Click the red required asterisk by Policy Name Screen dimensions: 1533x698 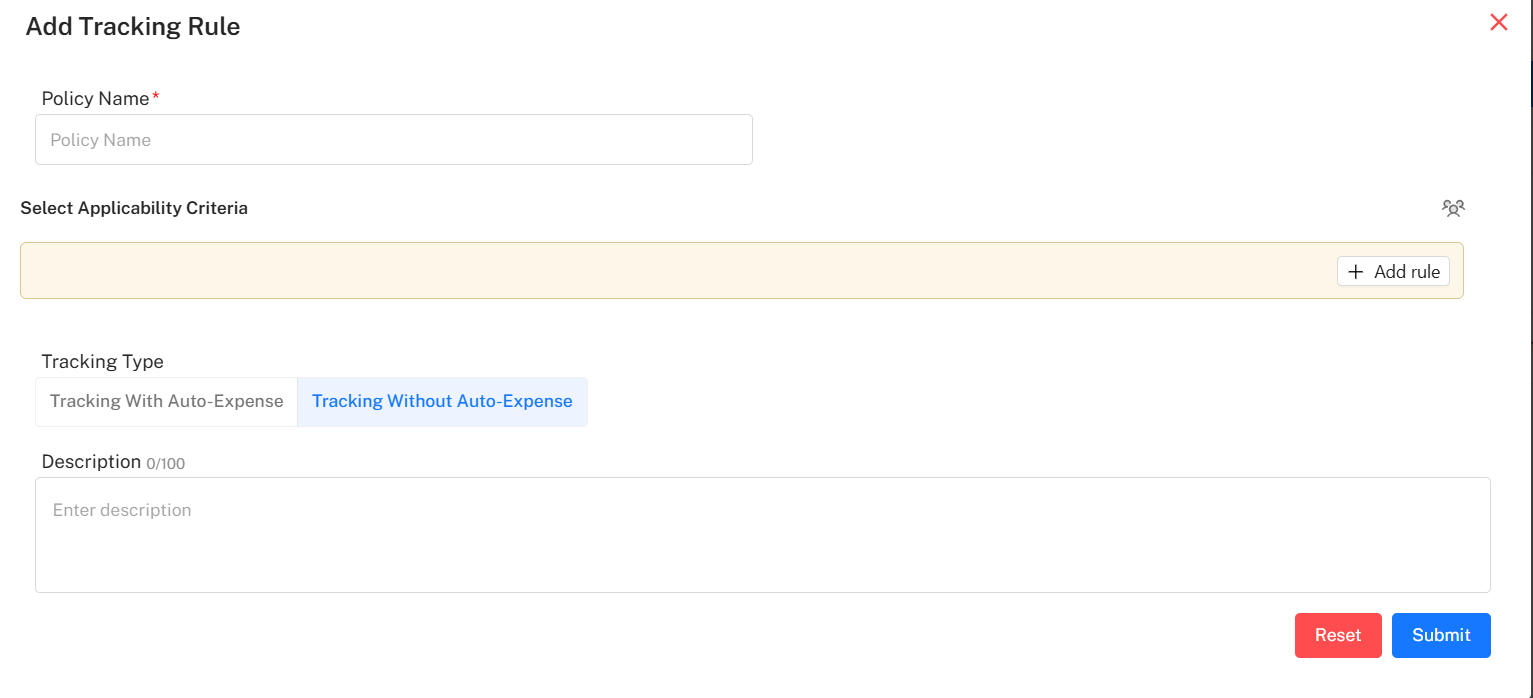[x=156, y=98]
